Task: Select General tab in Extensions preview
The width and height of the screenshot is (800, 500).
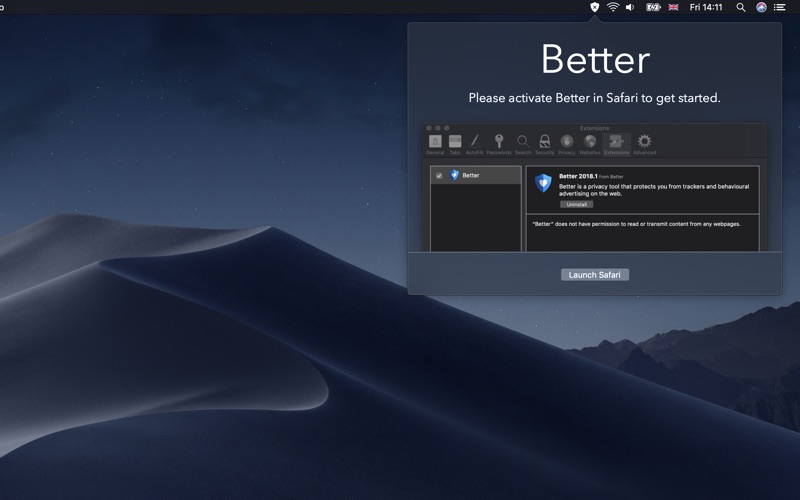Action: [435, 144]
